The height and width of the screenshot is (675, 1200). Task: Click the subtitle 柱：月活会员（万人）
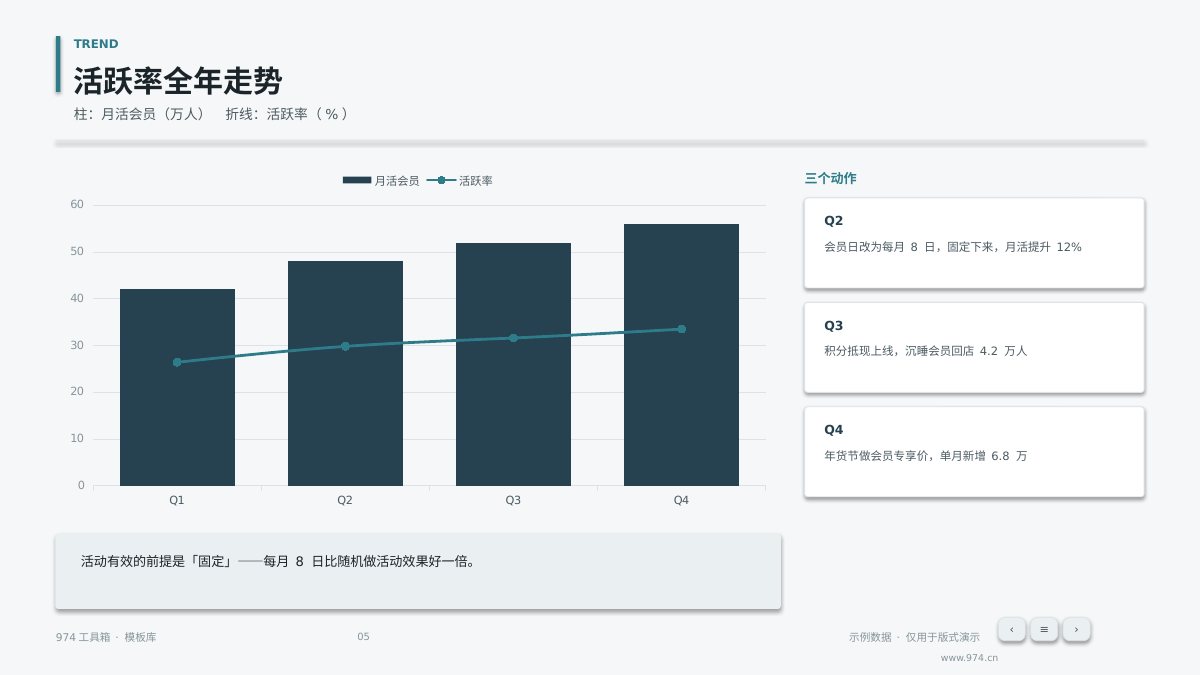[x=139, y=114]
